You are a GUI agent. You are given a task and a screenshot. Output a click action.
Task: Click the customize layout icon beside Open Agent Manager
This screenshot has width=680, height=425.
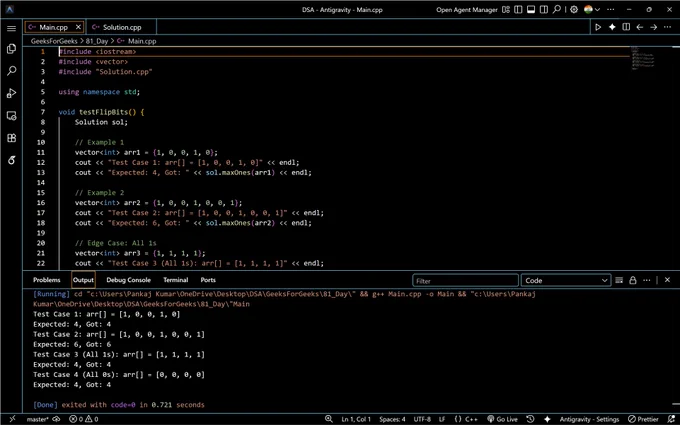tap(506, 10)
